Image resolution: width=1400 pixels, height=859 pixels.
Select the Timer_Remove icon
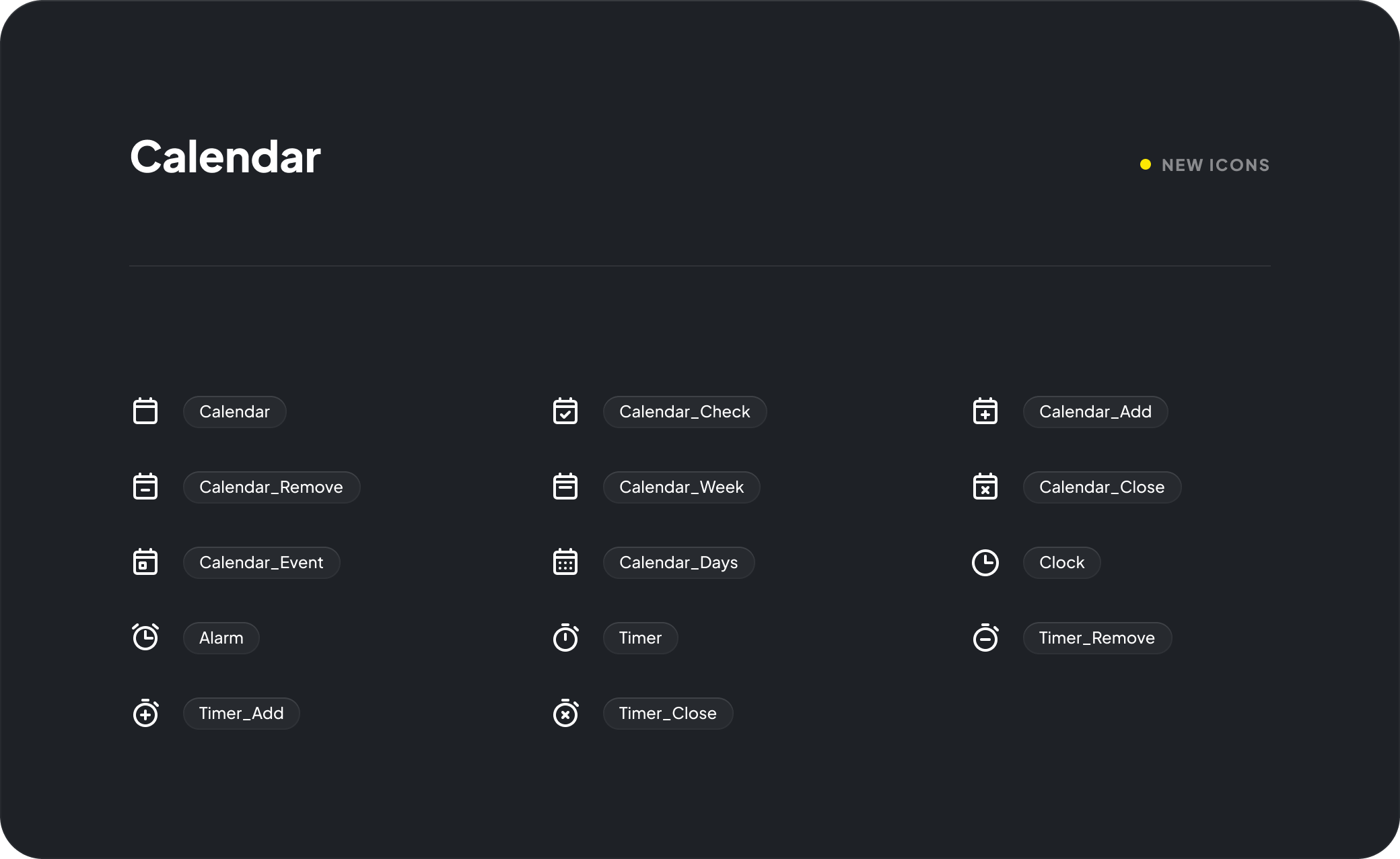tap(985, 638)
